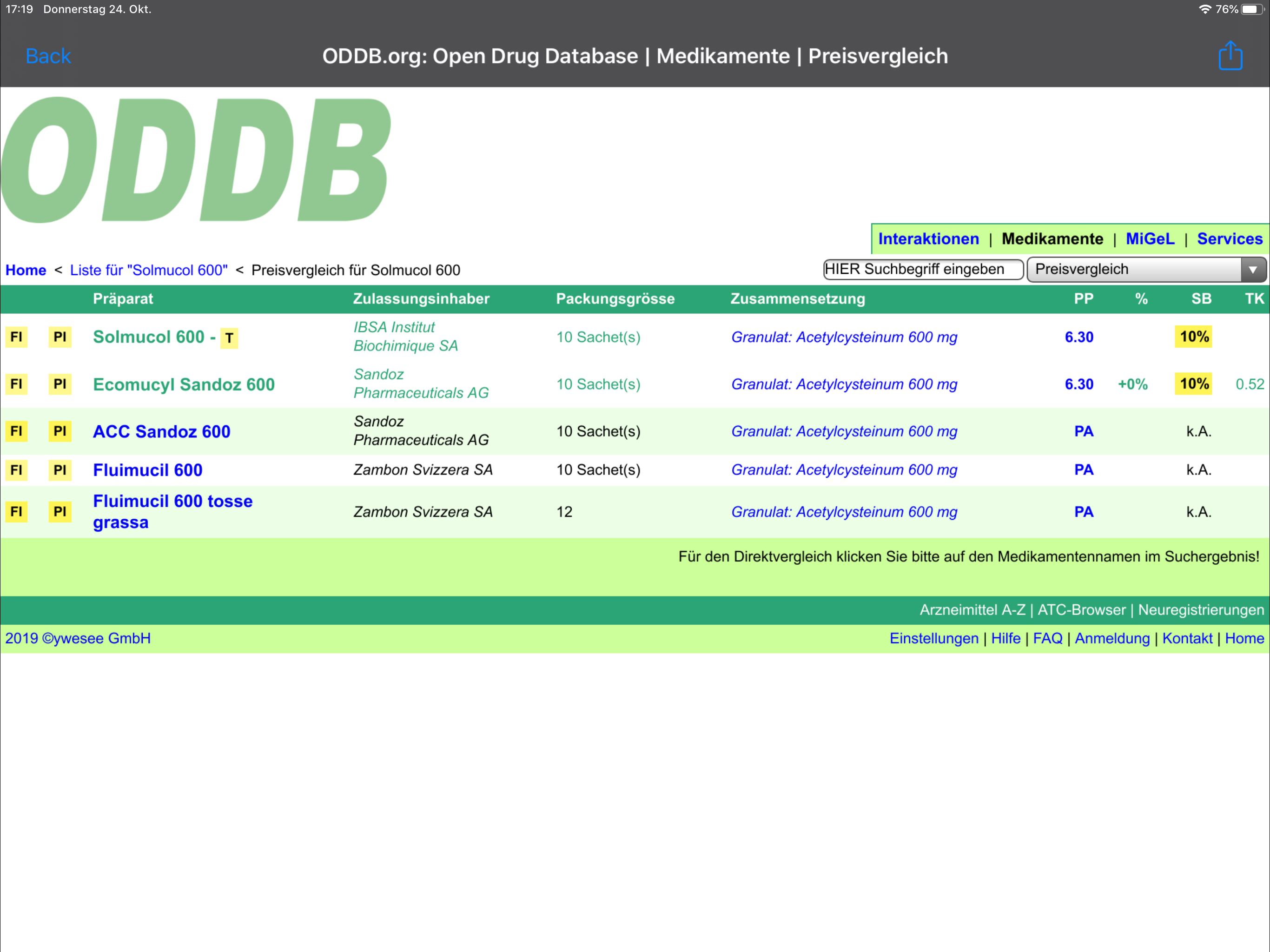This screenshot has height=952, width=1270.
Task: Open PI badge for Ecomucyl Sandoz 600
Action: click(60, 383)
